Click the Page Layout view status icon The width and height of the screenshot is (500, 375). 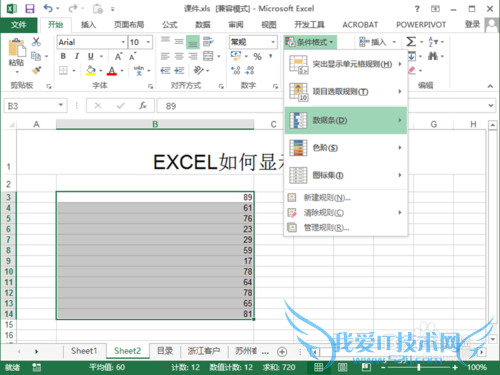click(x=342, y=367)
